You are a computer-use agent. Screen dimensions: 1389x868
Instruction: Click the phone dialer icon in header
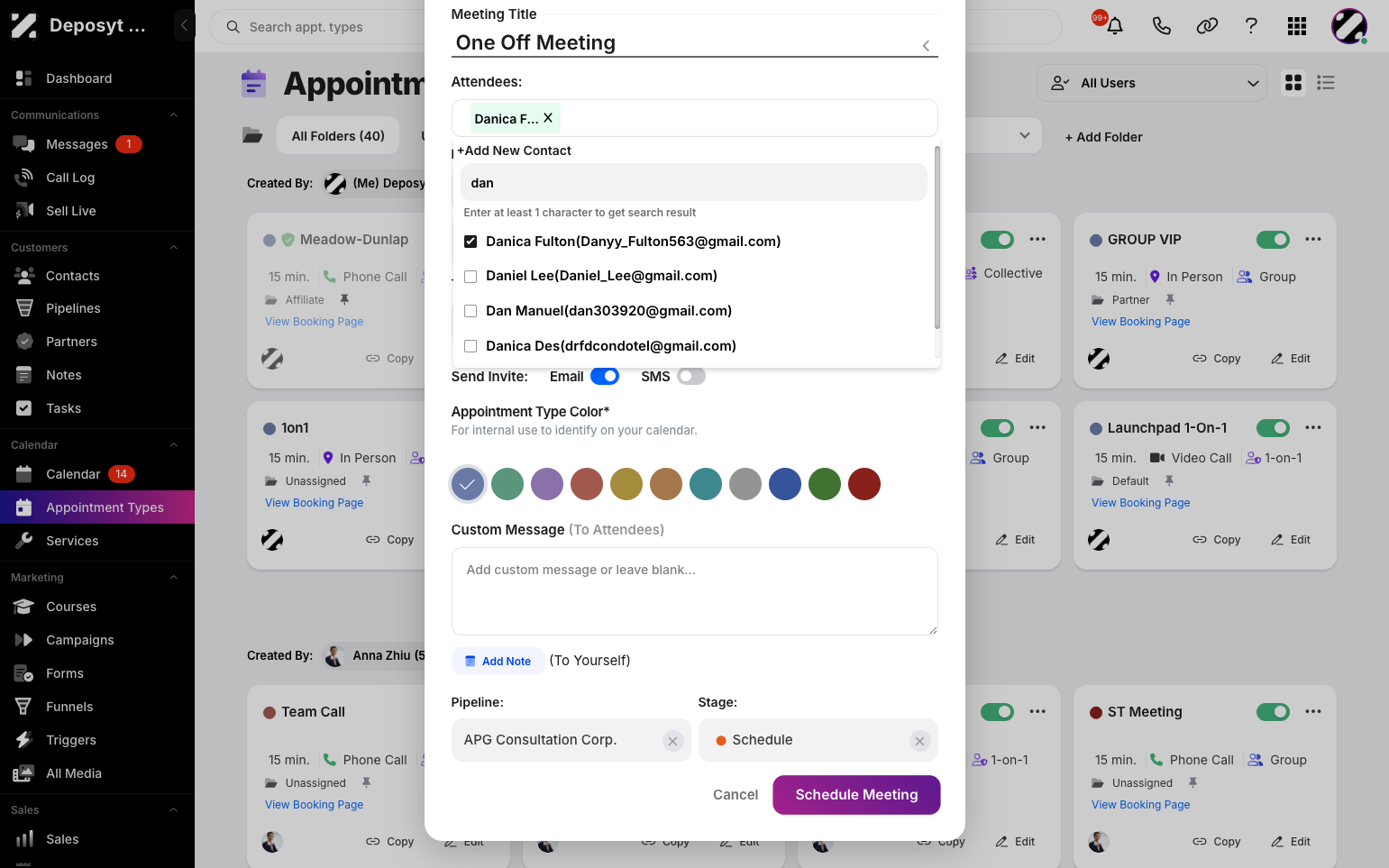click(1161, 26)
